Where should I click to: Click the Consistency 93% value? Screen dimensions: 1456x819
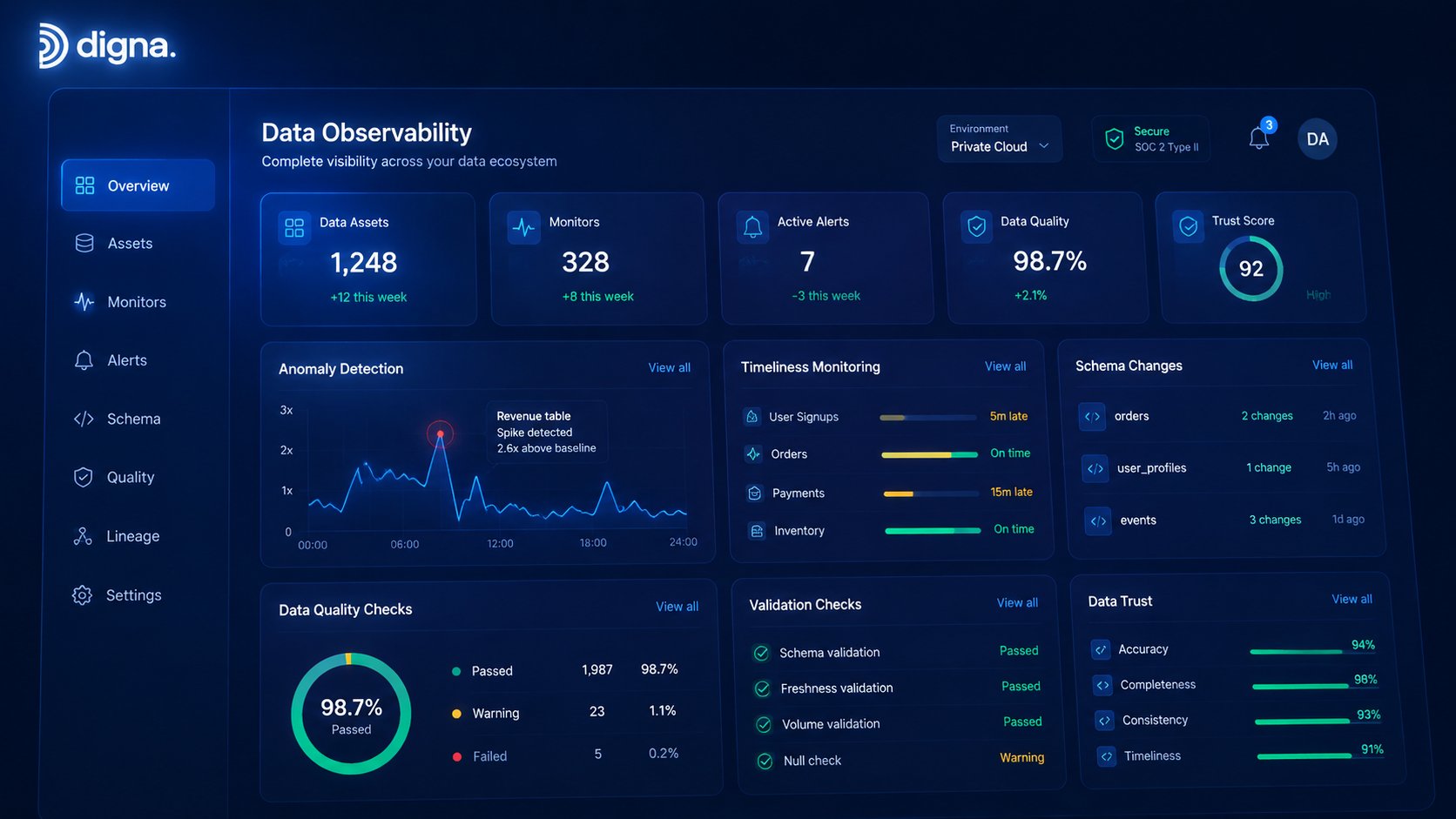tap(1369, 715)
